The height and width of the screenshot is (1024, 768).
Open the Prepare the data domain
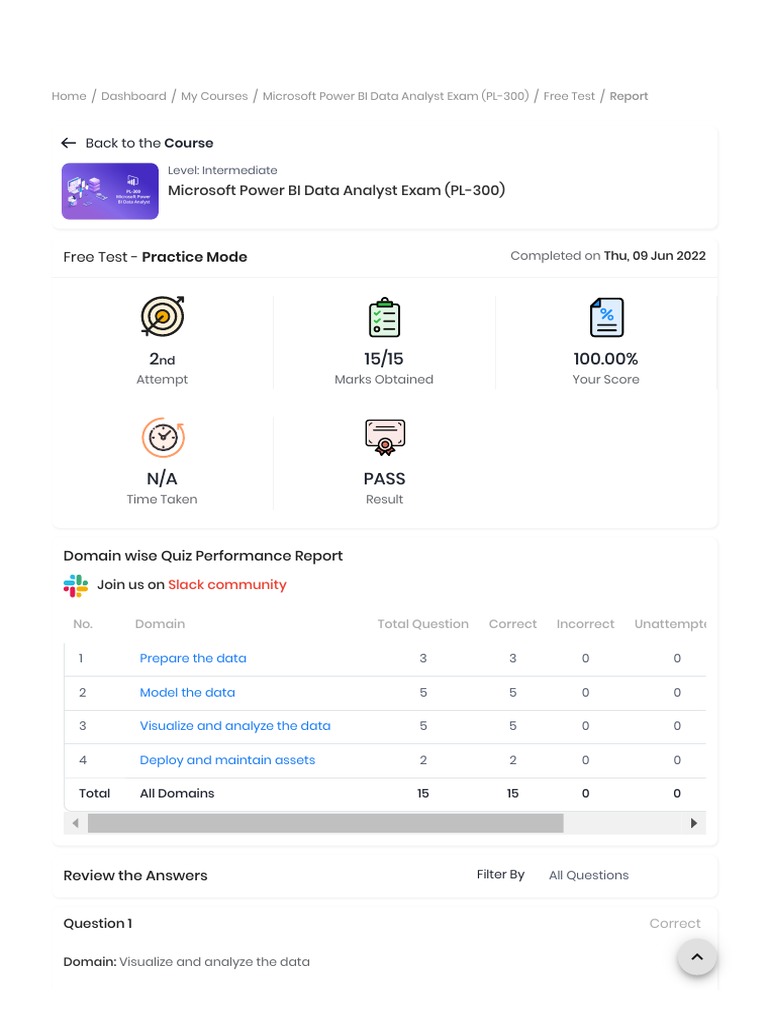(193, 658)
